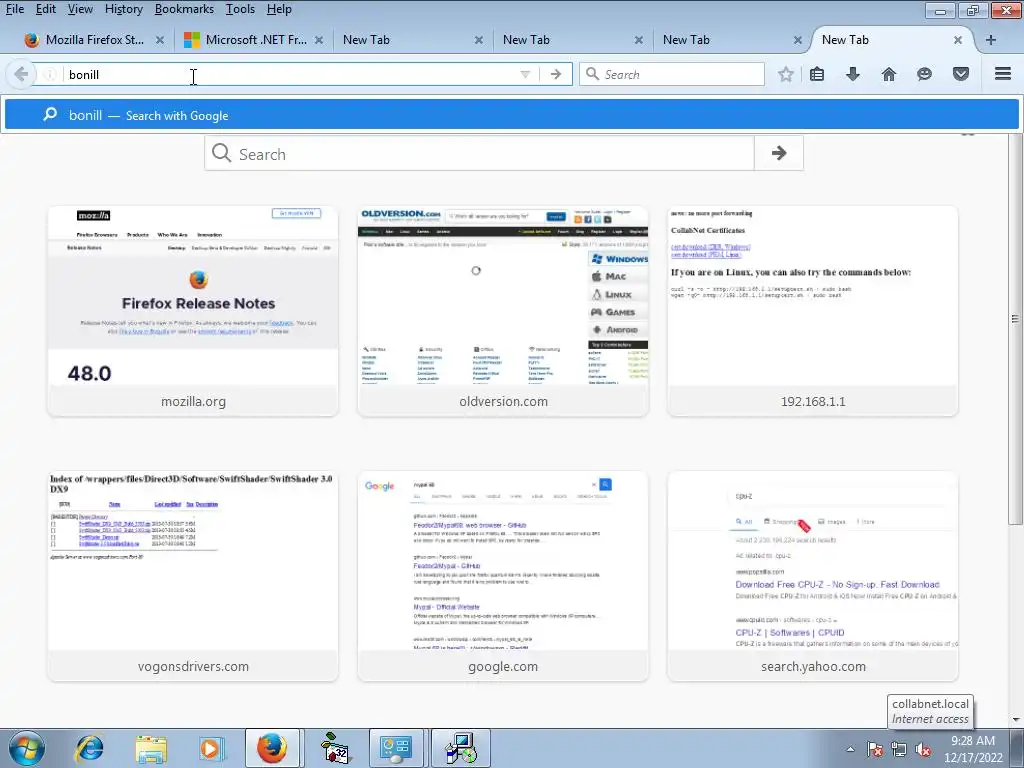Screen dimensions: 1024x768
Task: Open the URL bar history dropdown arrow
Action: 525,74
